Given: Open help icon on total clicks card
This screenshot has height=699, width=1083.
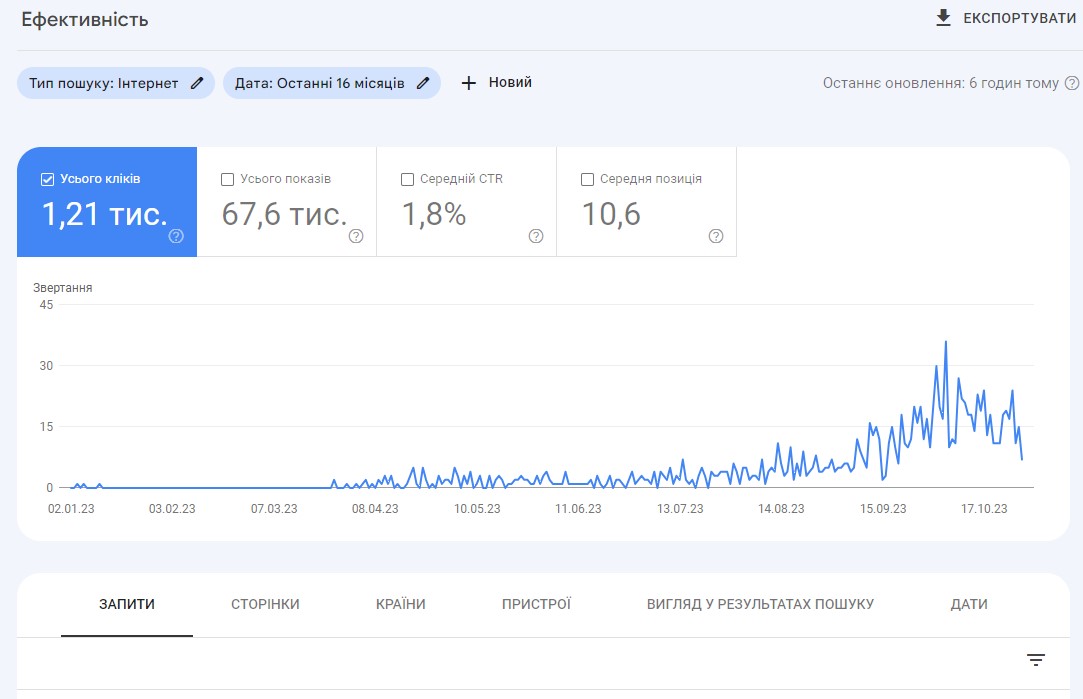Looking at the screenshot, I should tap(176, 236).
